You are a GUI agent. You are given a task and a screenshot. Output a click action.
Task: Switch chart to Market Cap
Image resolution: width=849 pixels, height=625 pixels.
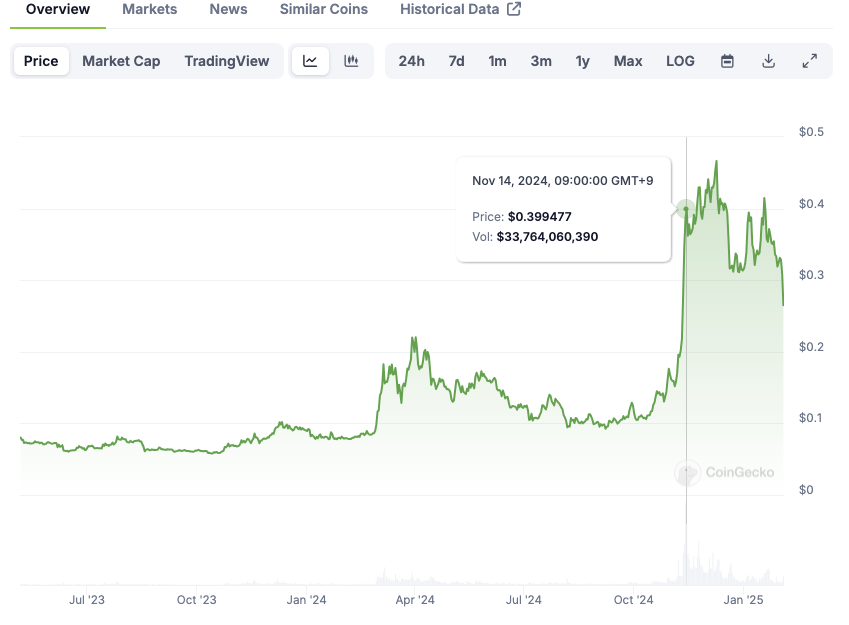(x=121, y=61)
